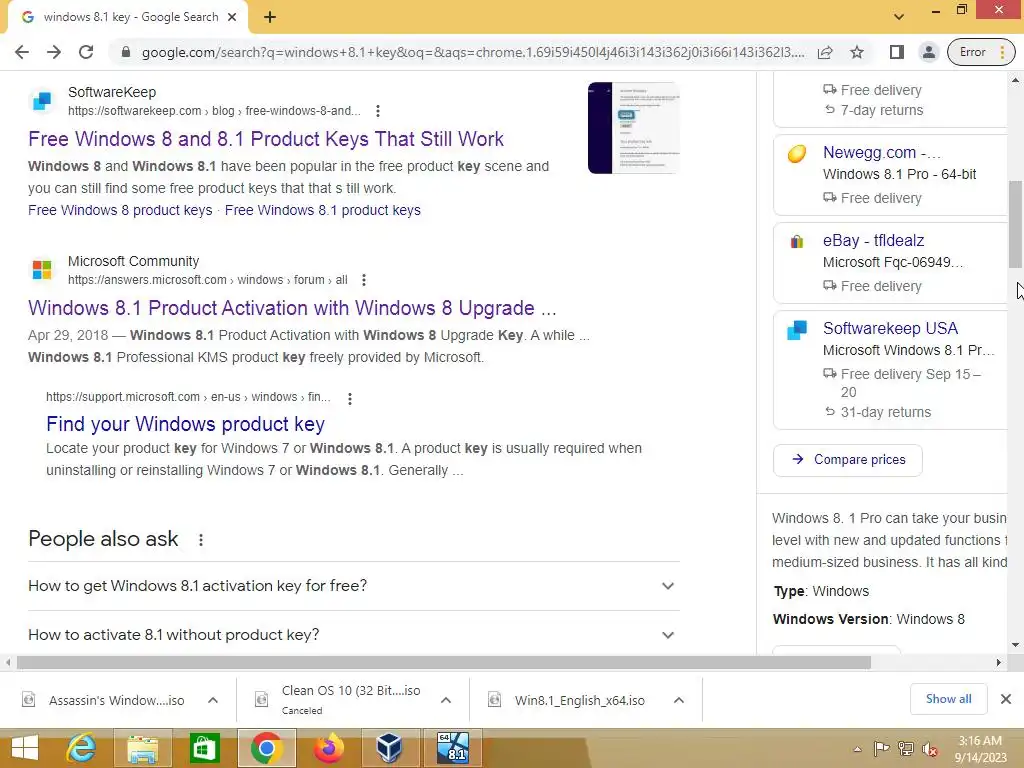Open Find your Windows product key result
The height and width of the screenshot is (768, 1024).
185,424
